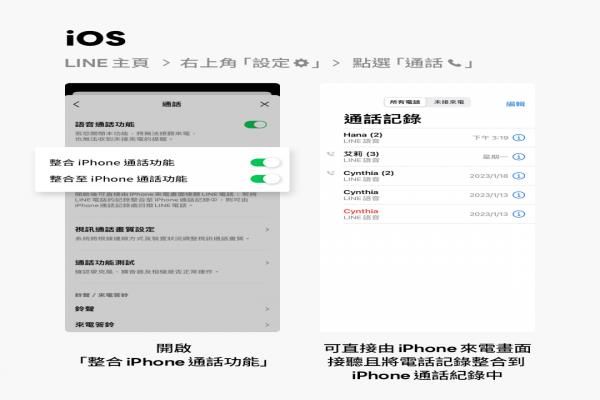This screenshot has height=400, width=600.
Task: Expand the 鈴聲 row chevron
Action: point(267,309)
